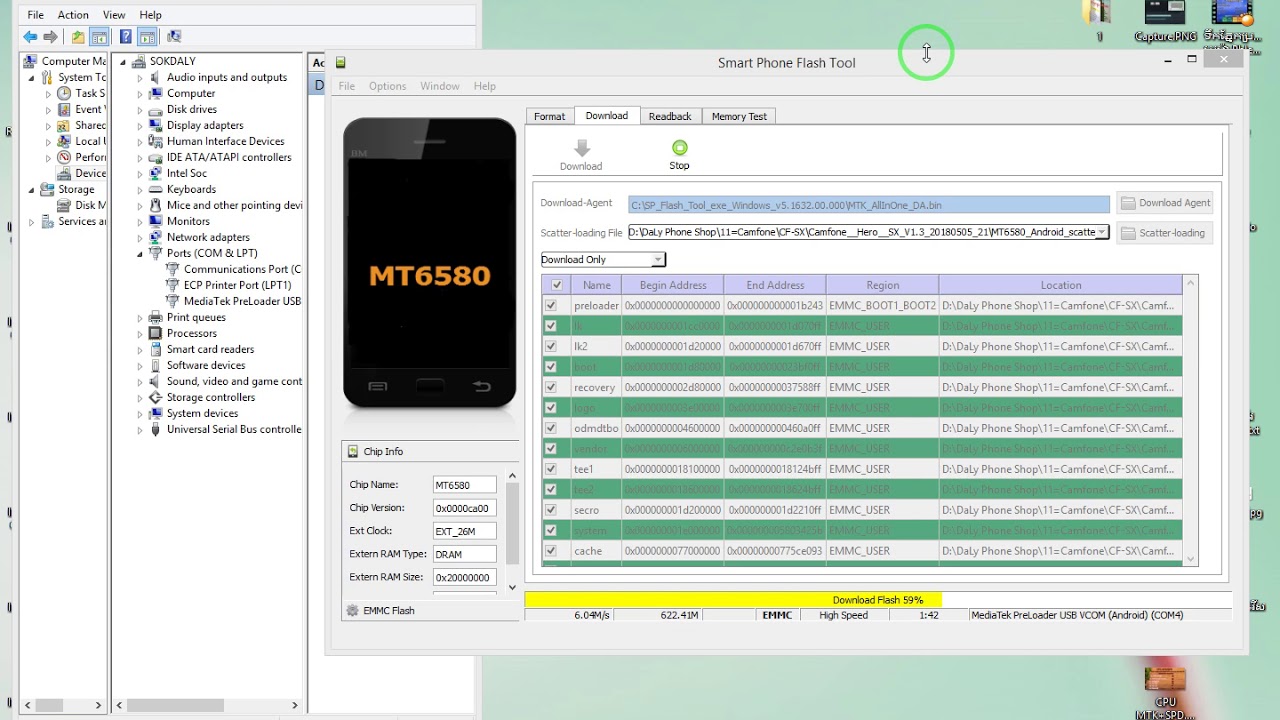This screenshot has width=1280, height=720.
Task: Open the CapturePNG desktop icon
Action: pos(1165,22)
